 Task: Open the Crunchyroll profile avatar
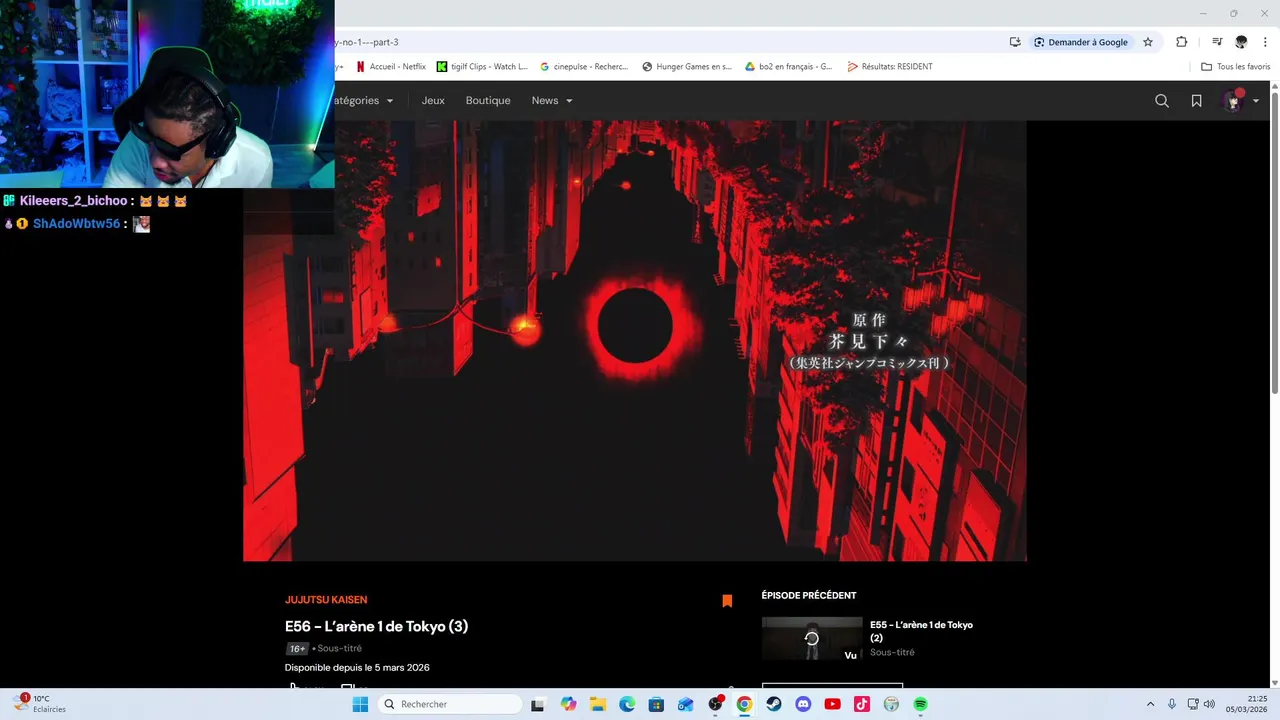(1233, 101)
